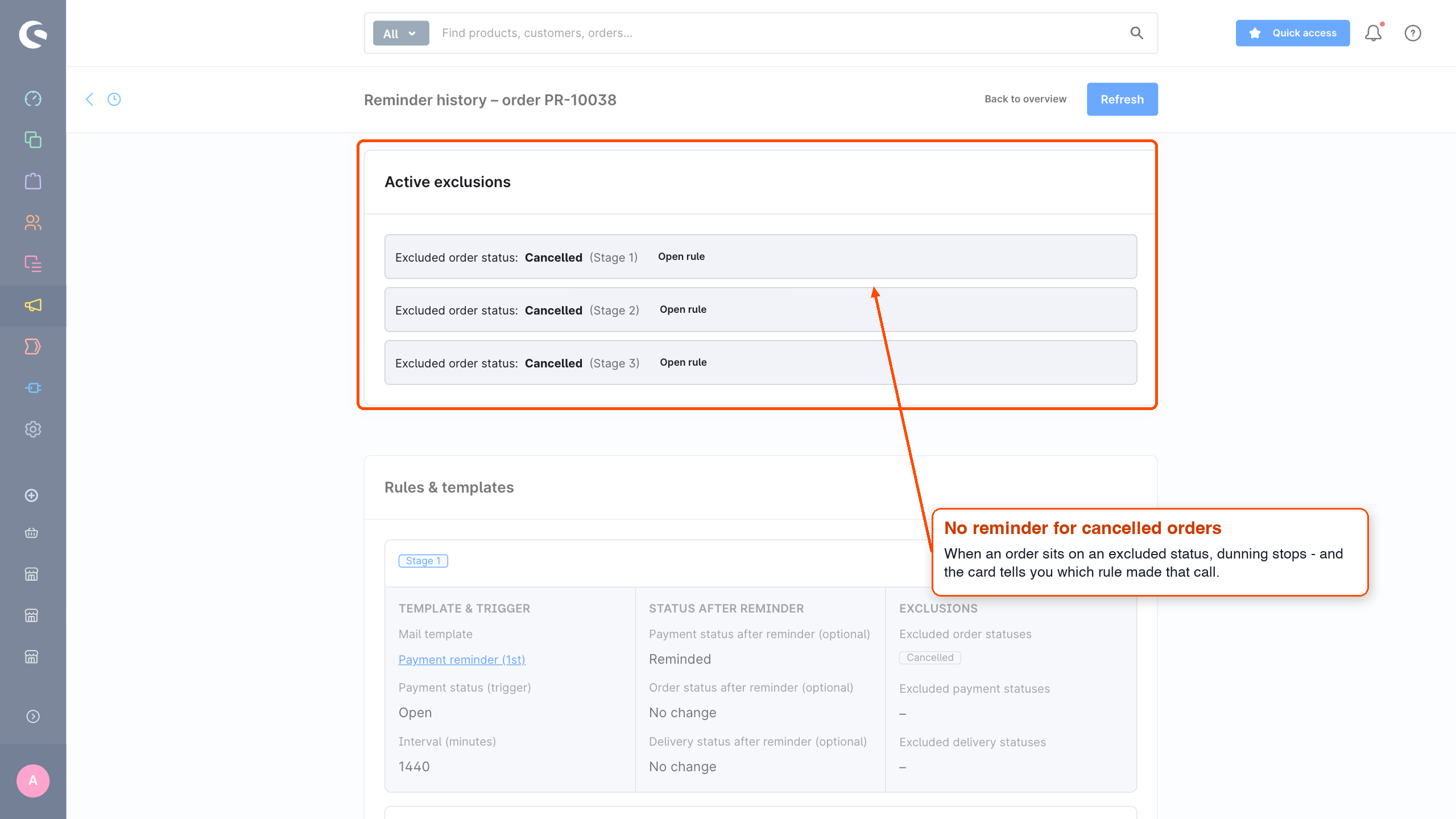The image size is (1456, 819).
Task: Open rule for Stage 2 exclusion
Action: click(683, 309)
